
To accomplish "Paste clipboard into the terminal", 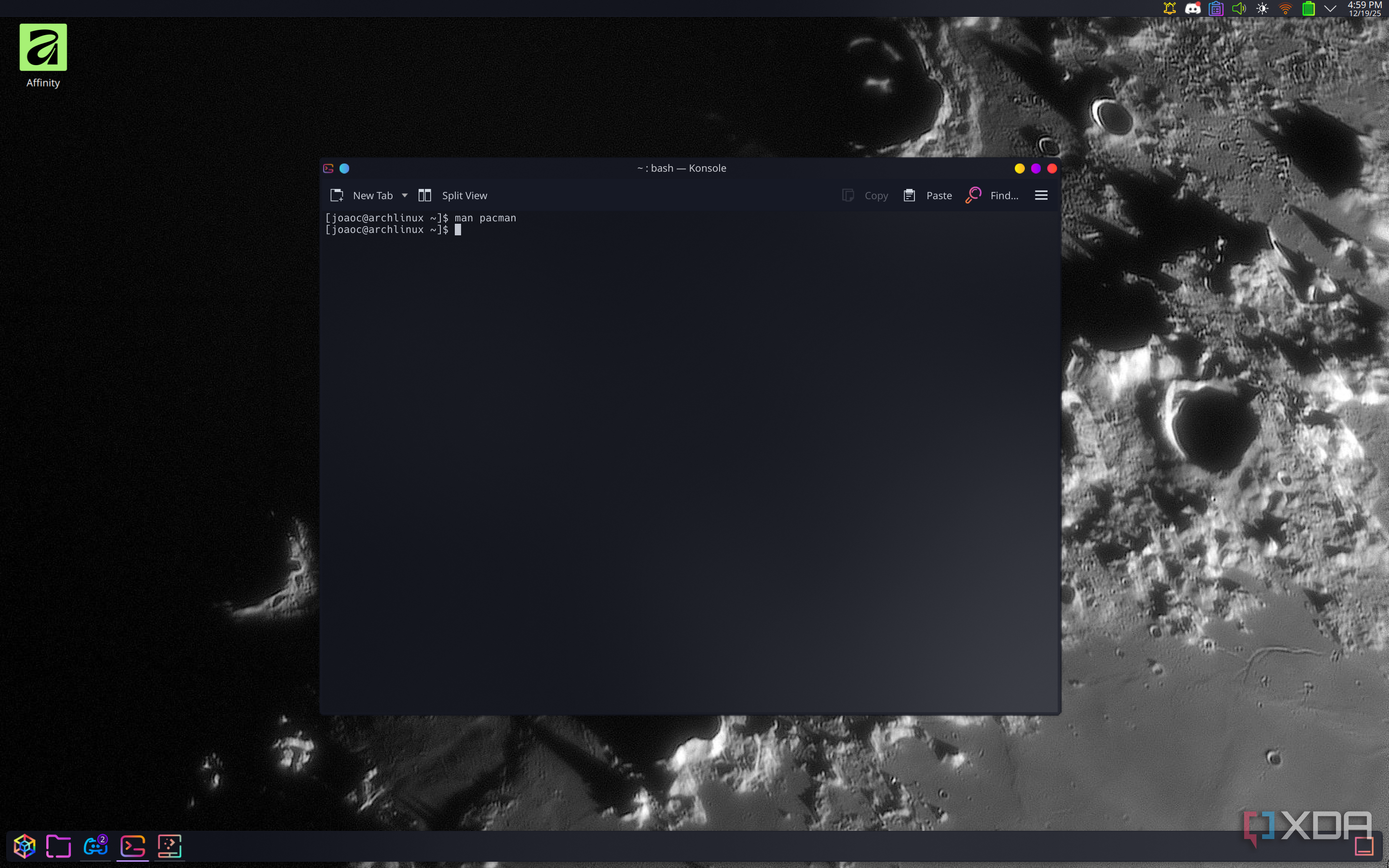I will click(927, 195).
